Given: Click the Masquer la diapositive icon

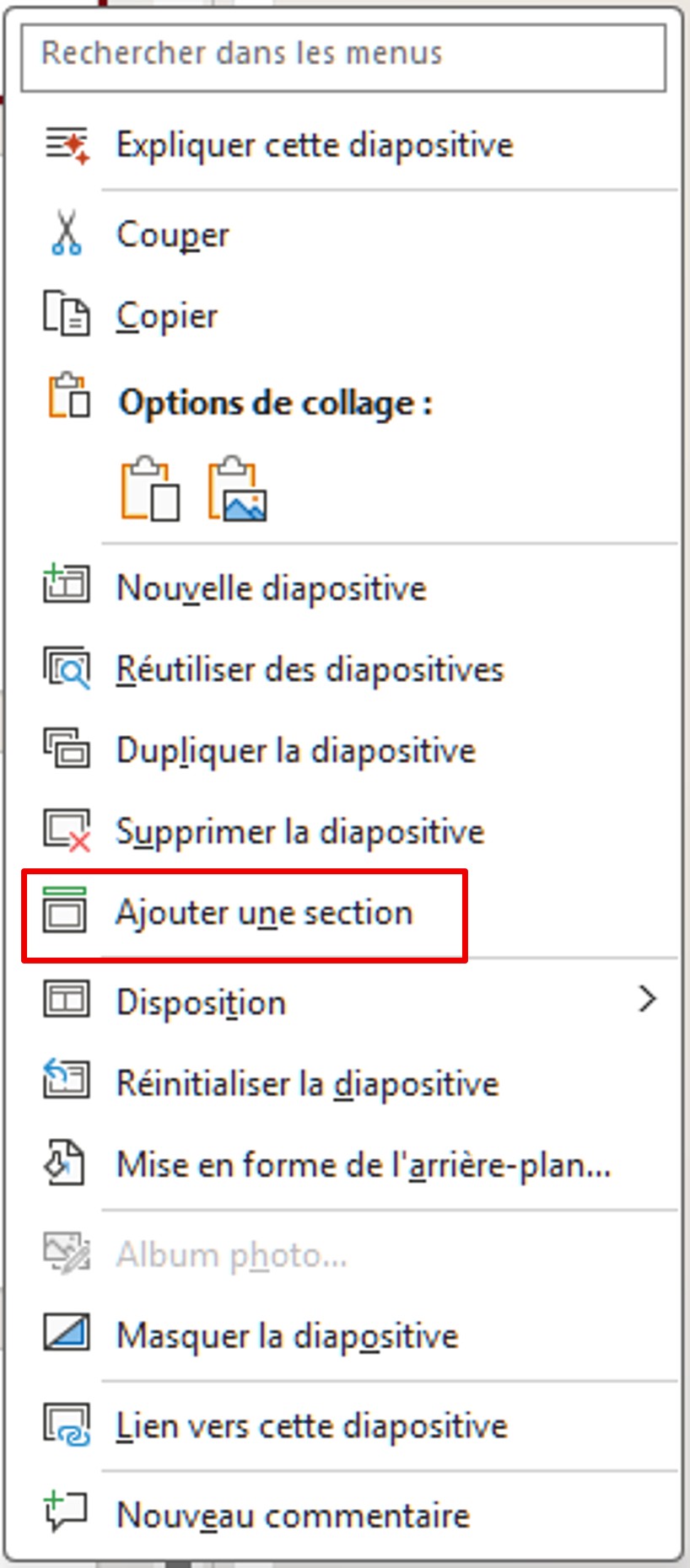Looking at the screenshot, I should pos(67,1334).
